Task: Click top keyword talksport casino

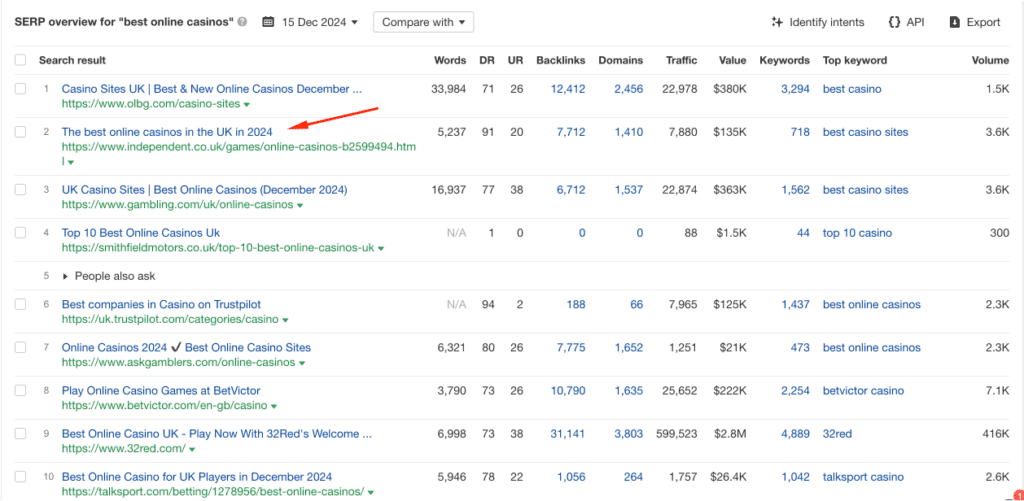Action: coord(863,477)
